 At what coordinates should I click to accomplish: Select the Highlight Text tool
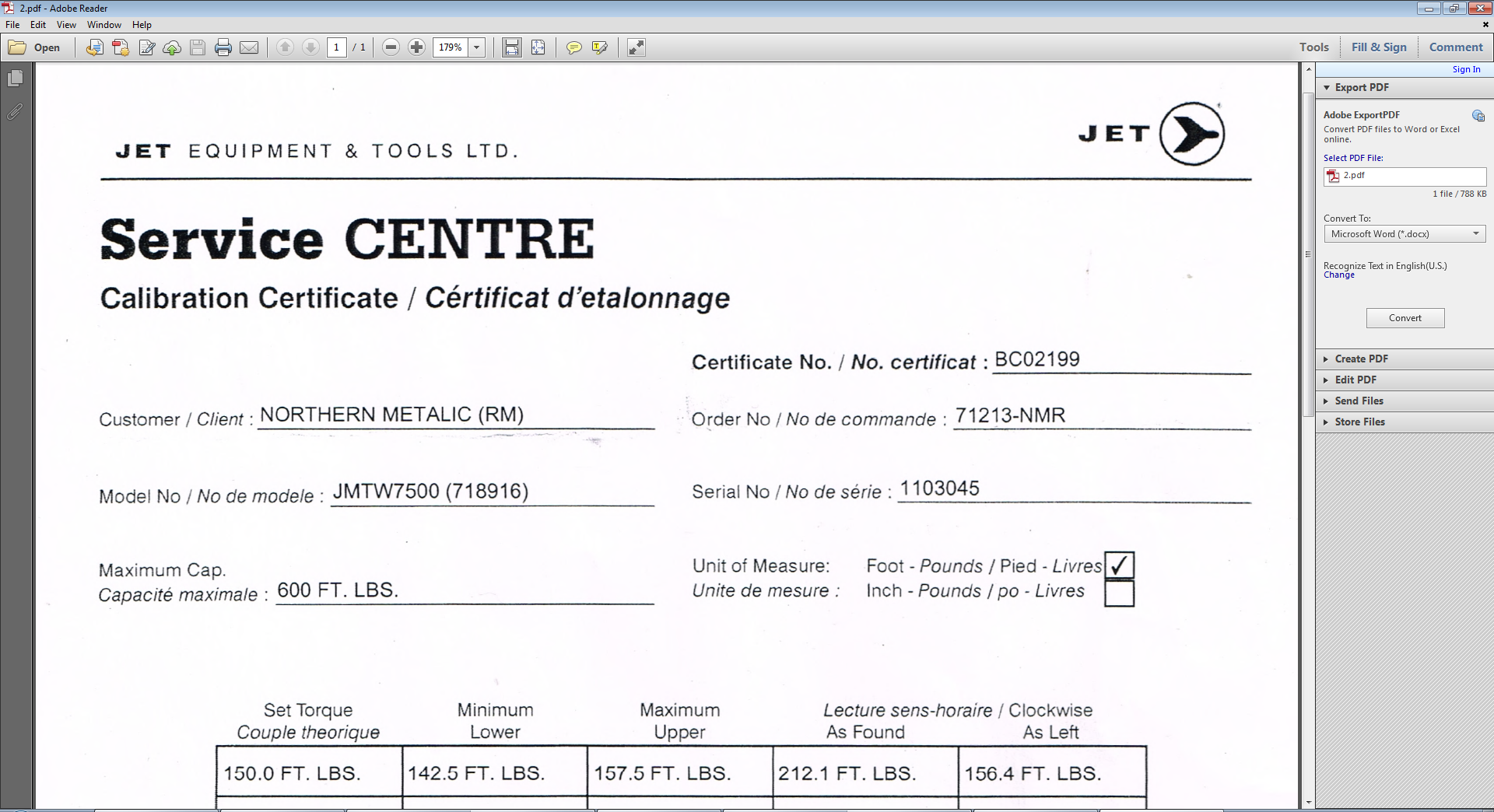600,47
